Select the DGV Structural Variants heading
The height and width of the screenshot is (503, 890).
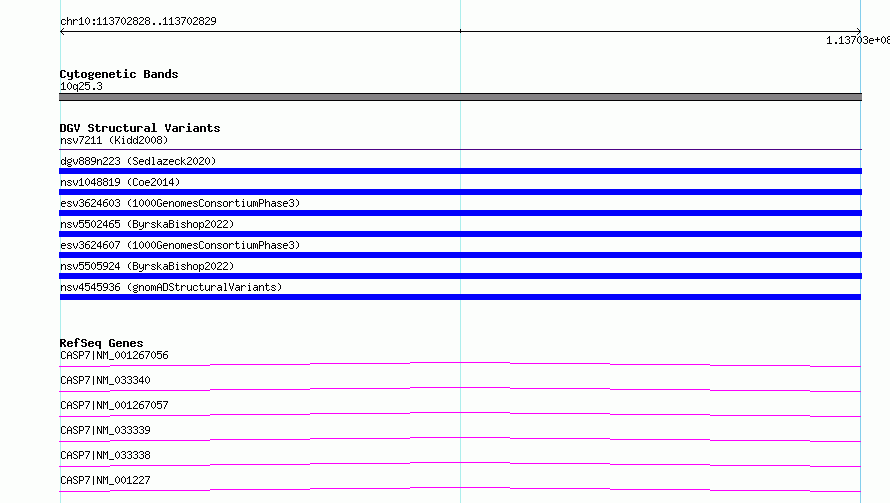point(140,128)
